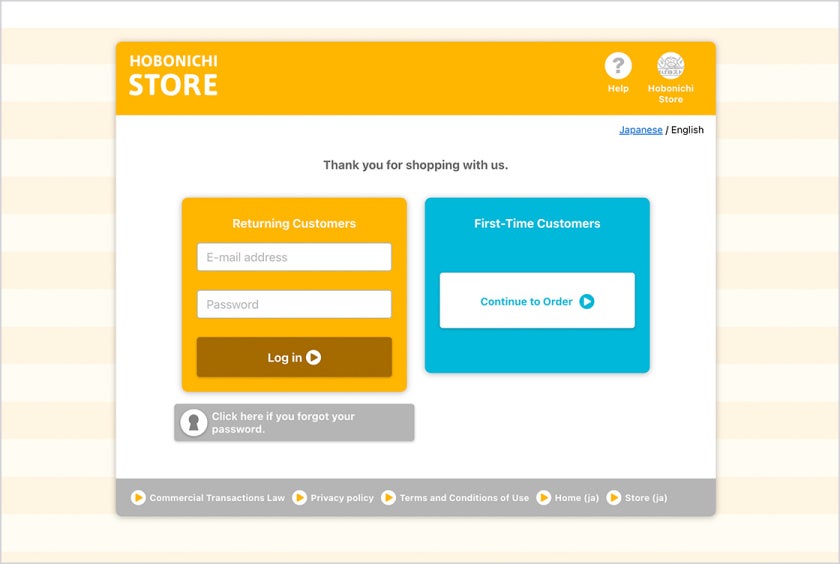This screenshot has width=840, height=564.
Task: Open the forgot your password link
Action: click(283, 423)
